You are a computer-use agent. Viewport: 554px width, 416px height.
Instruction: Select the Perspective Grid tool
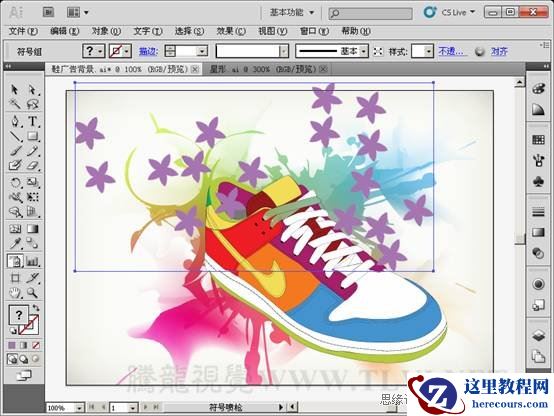[33, 212]
